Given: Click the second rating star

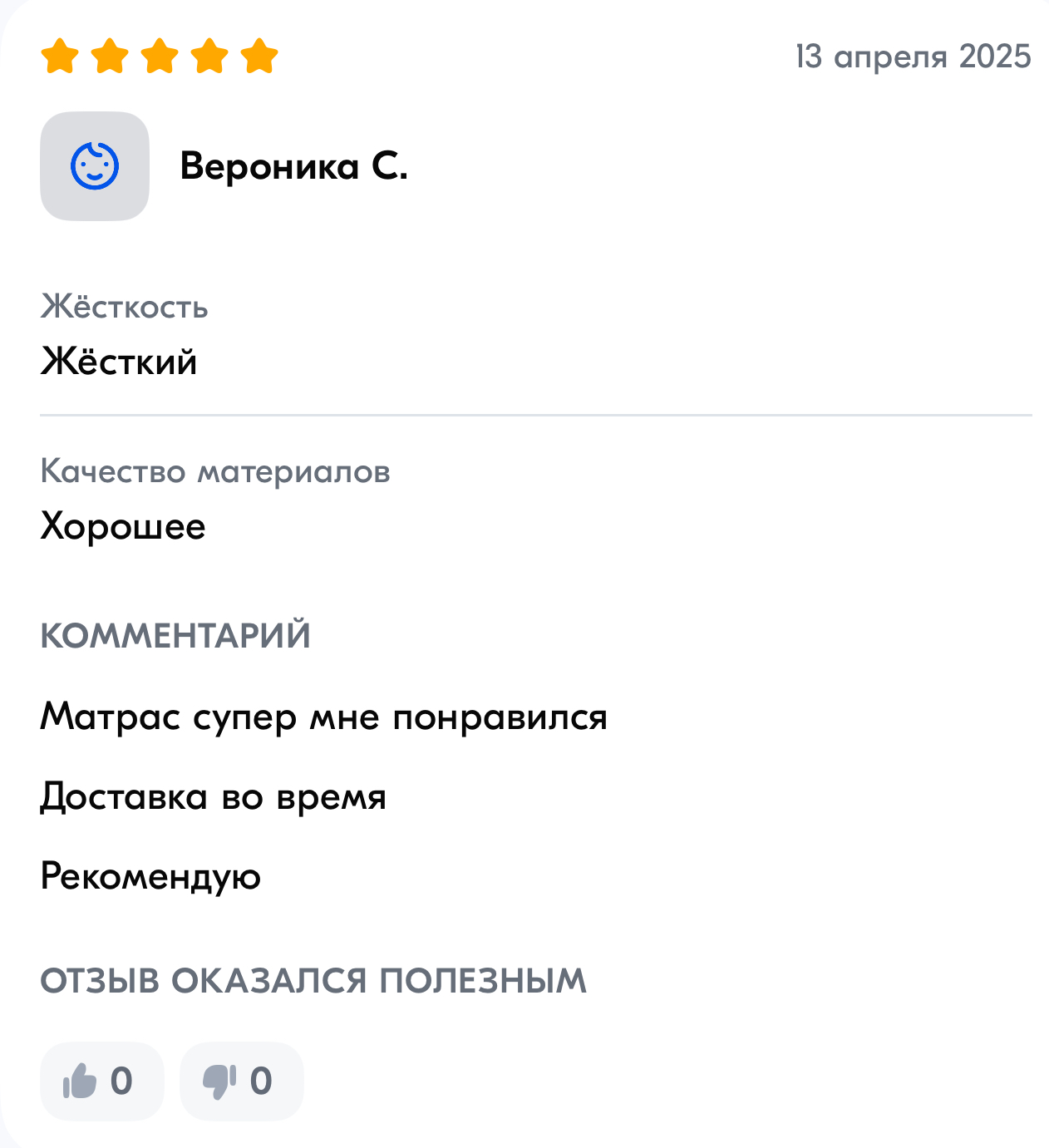Looking at the screenshot, I should (110, 57).
